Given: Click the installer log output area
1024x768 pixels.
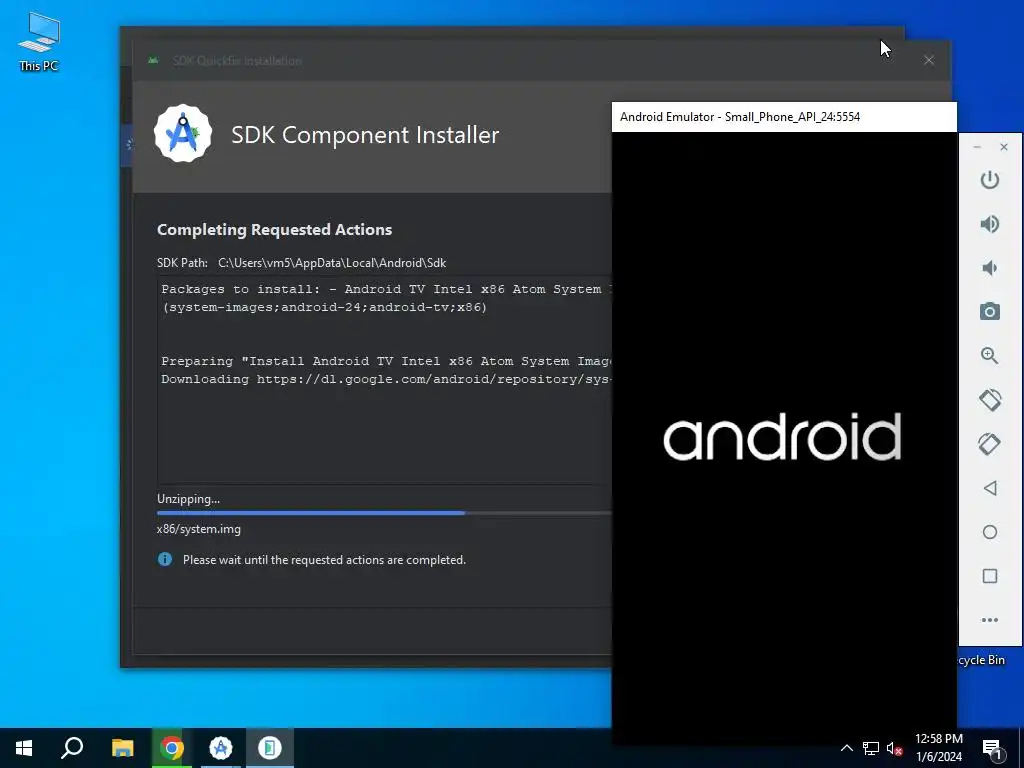Looking at the screenshot, I should (384, 380).
